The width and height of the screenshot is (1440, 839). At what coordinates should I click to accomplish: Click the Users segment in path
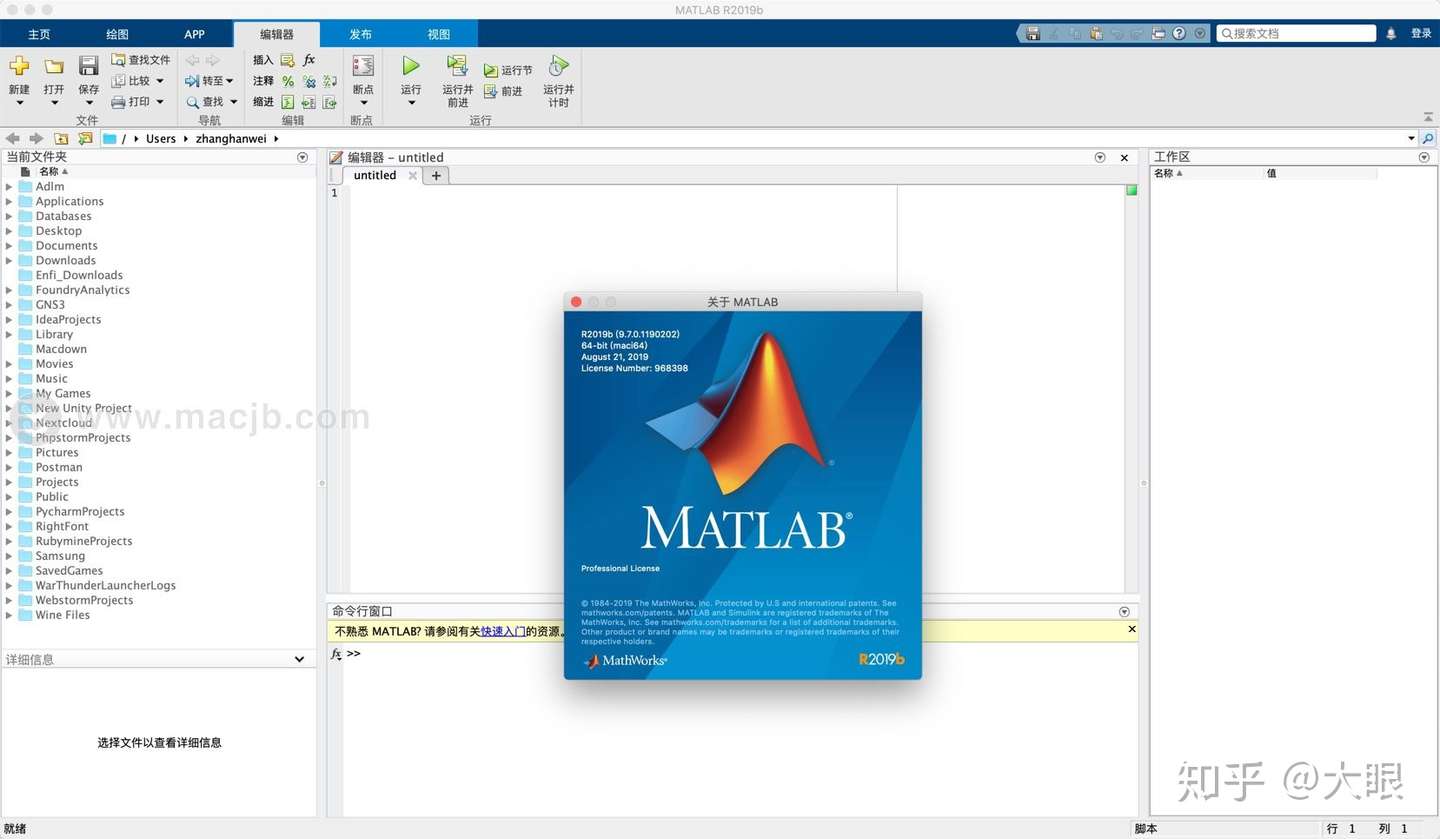pyautogui.click(x=160, y=139)
